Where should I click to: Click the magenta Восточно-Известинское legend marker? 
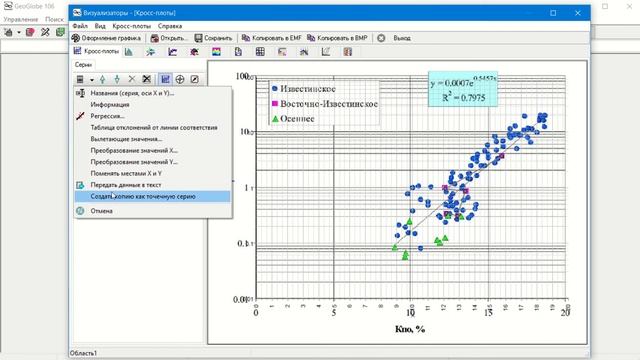275,104
